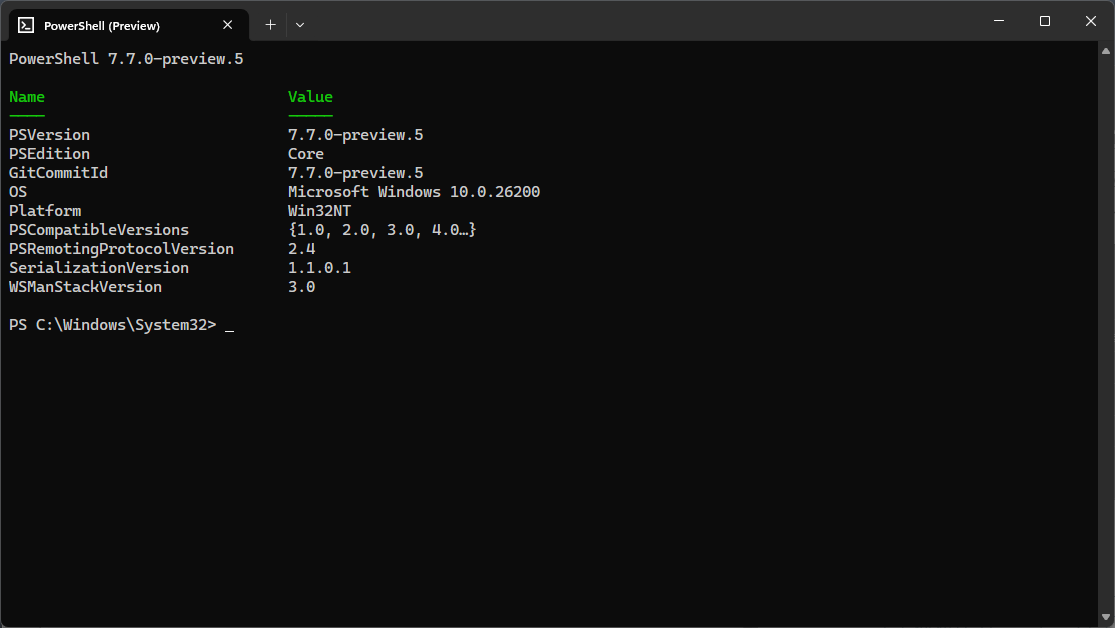
Task: Click the green 'Value' column header
Action: click(310, 97)
